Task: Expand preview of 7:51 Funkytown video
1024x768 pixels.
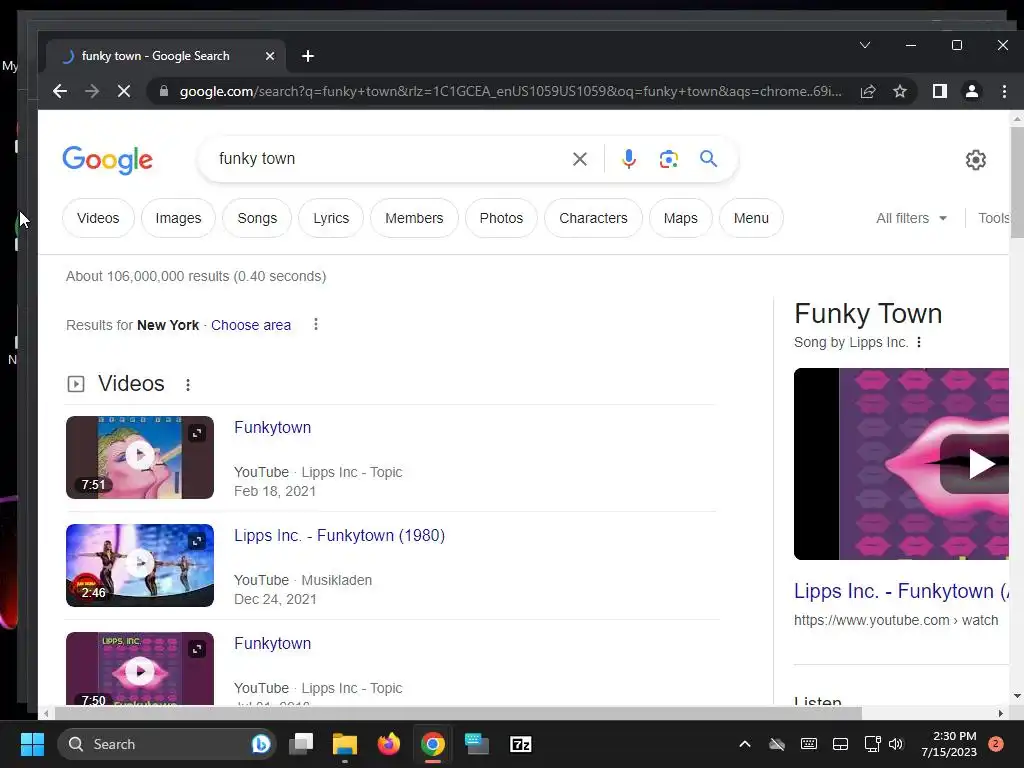Action: 197,433
